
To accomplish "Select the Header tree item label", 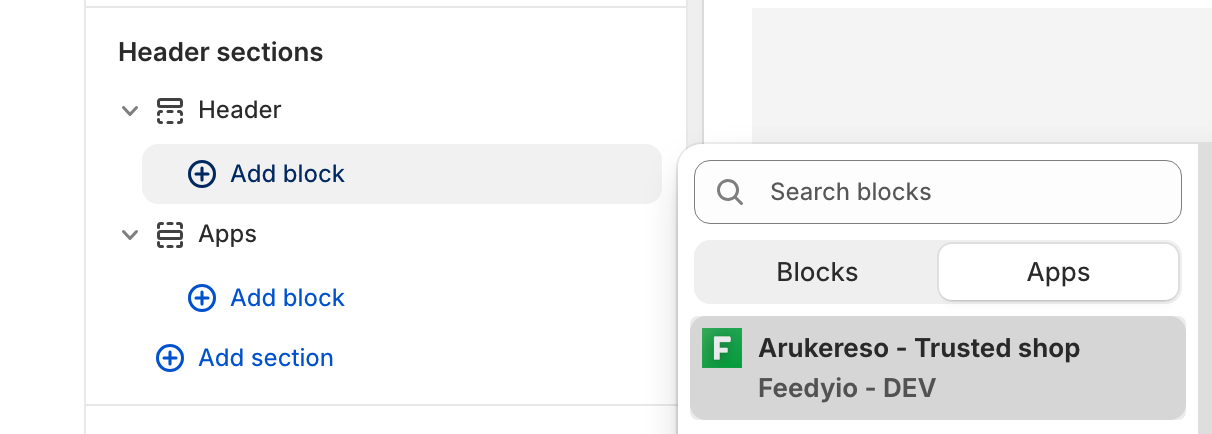I will tap(240, 110).
